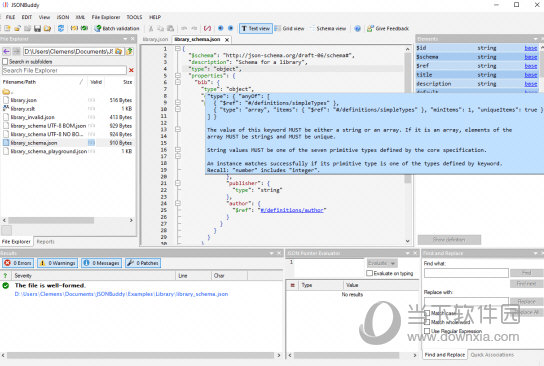Screen dimensions: 544x366
Task: Click the Batch validation globe icon
Action: [98, 28]
